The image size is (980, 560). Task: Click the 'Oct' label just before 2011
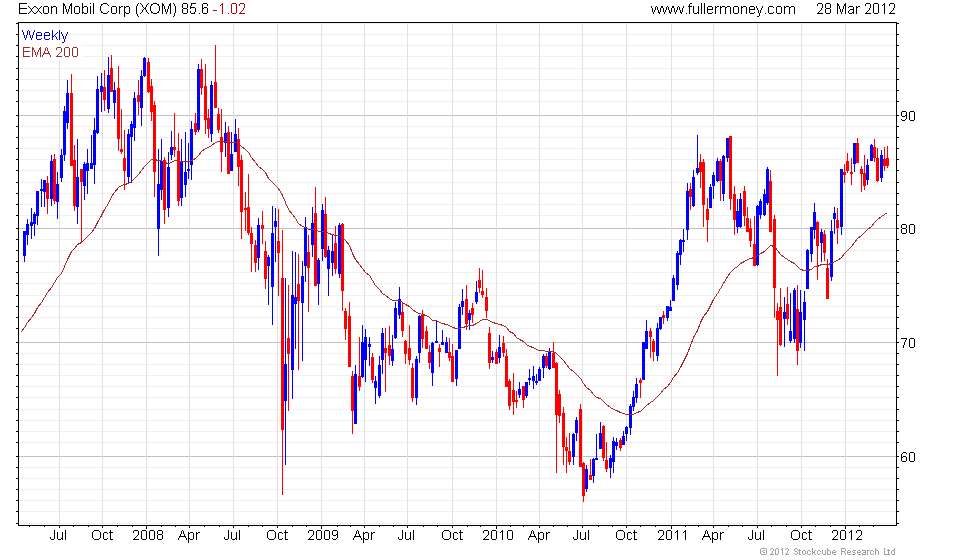coord(626,536)
